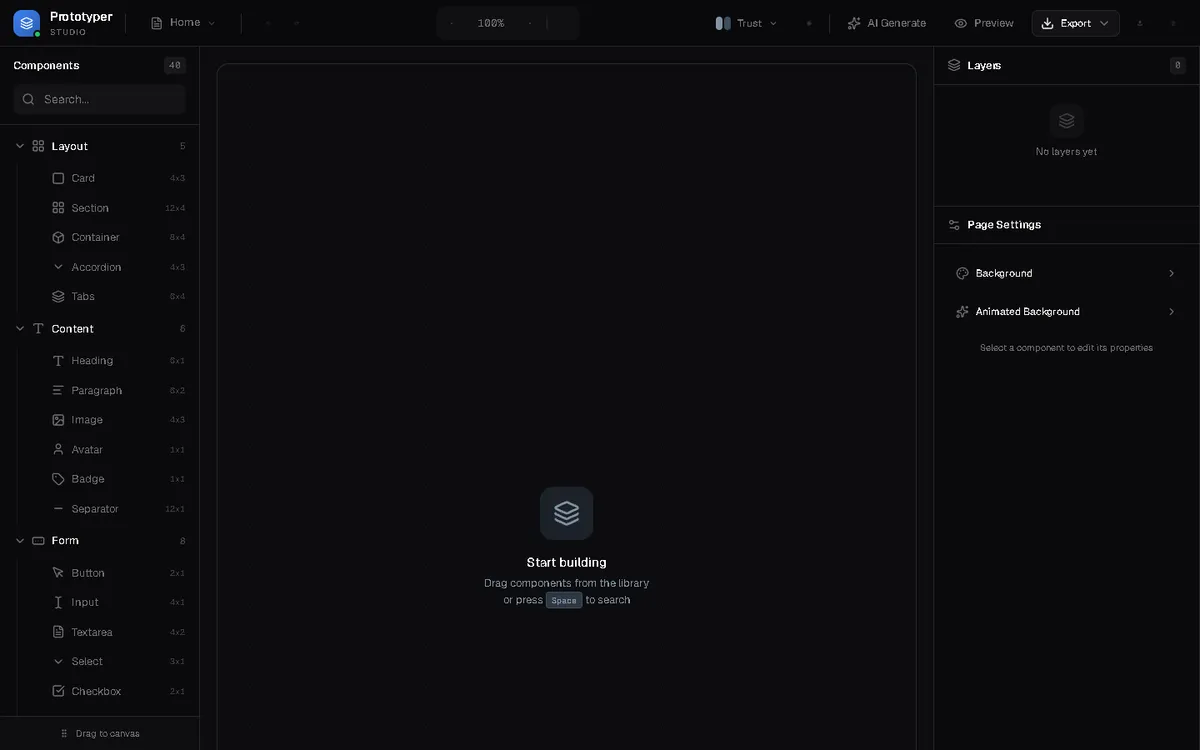The image size is (1200, 750).
Task: Click the Animated Background sparkle icon
Action: [x=962, y=312]
